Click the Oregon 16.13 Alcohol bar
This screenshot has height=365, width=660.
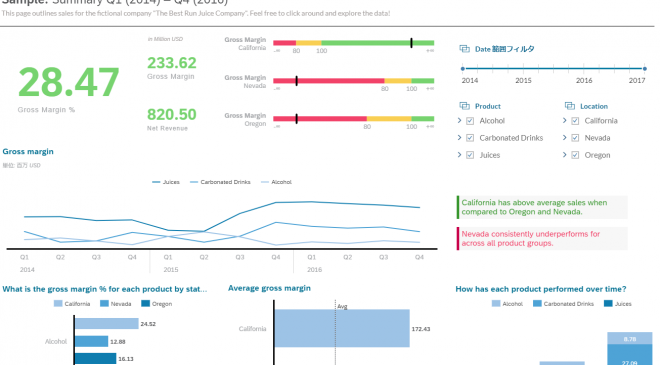coord(96,359)
